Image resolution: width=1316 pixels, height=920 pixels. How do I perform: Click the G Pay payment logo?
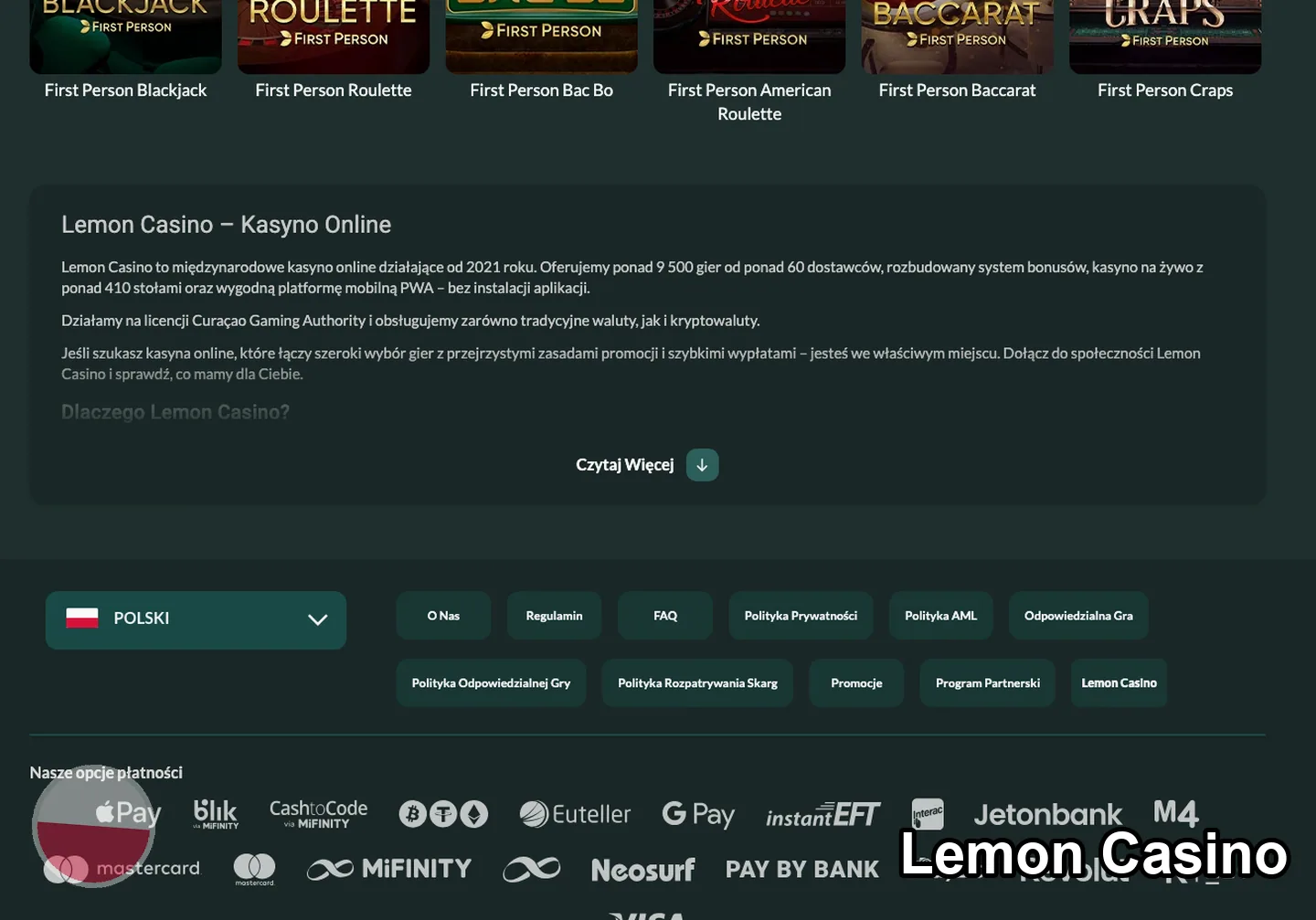(x=698, y=814)
